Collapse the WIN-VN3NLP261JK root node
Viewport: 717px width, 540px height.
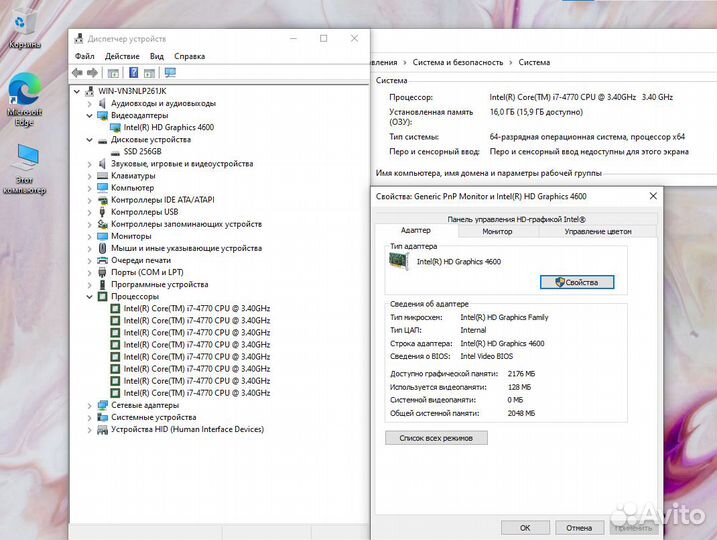pos(77,91)
